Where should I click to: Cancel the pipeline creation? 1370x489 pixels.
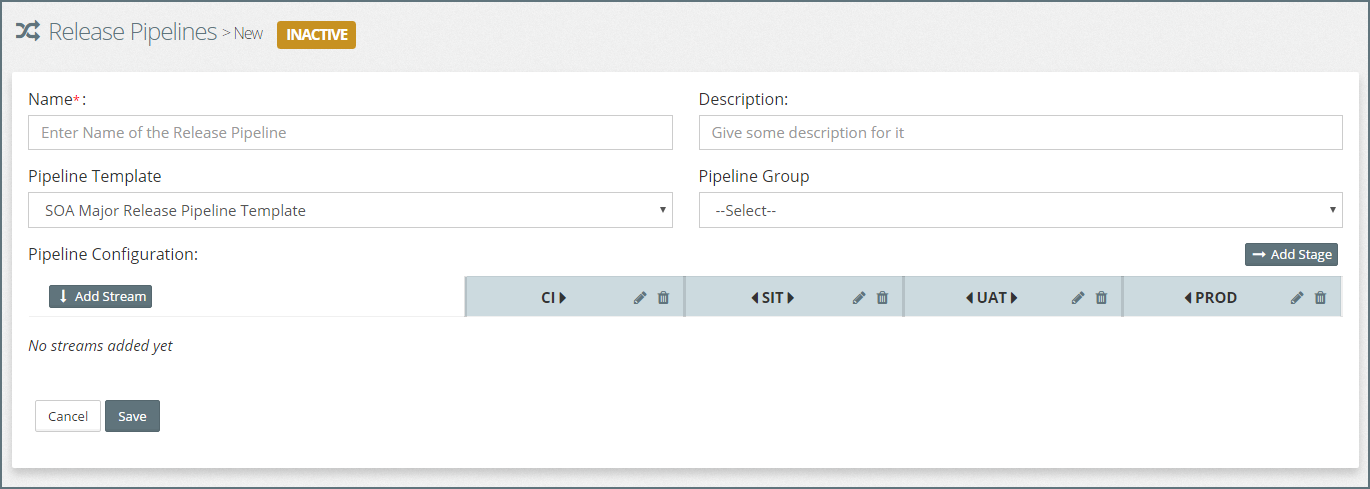click(x=68, y=417)
